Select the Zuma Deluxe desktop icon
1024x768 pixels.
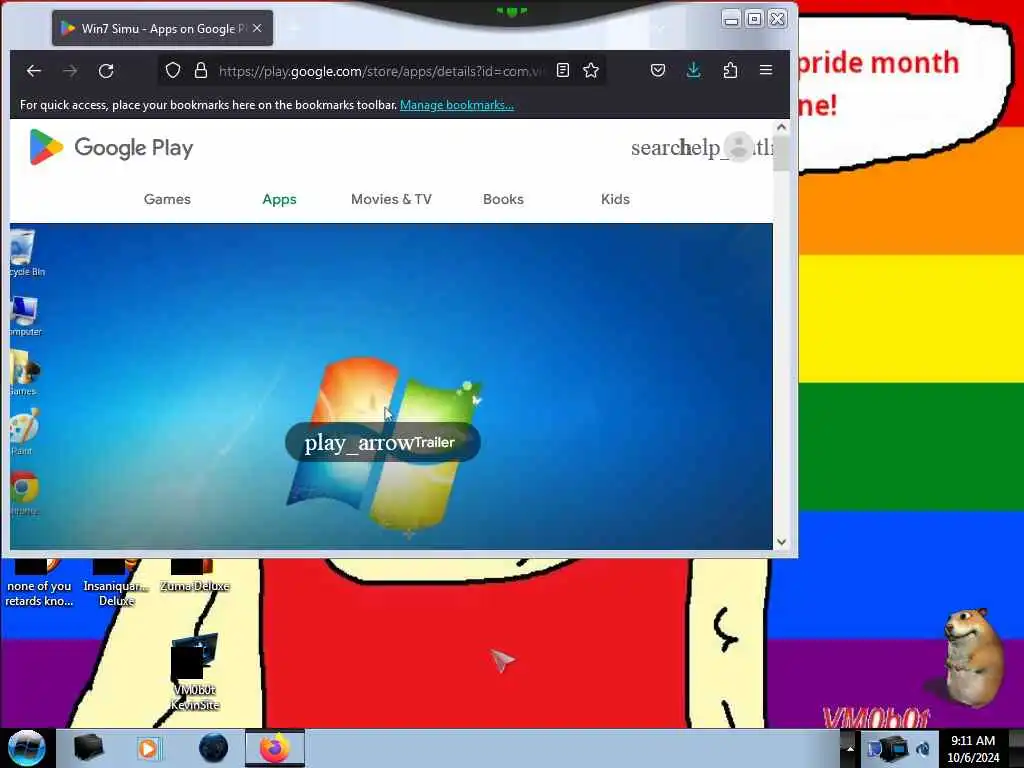(x=195, y=575)
